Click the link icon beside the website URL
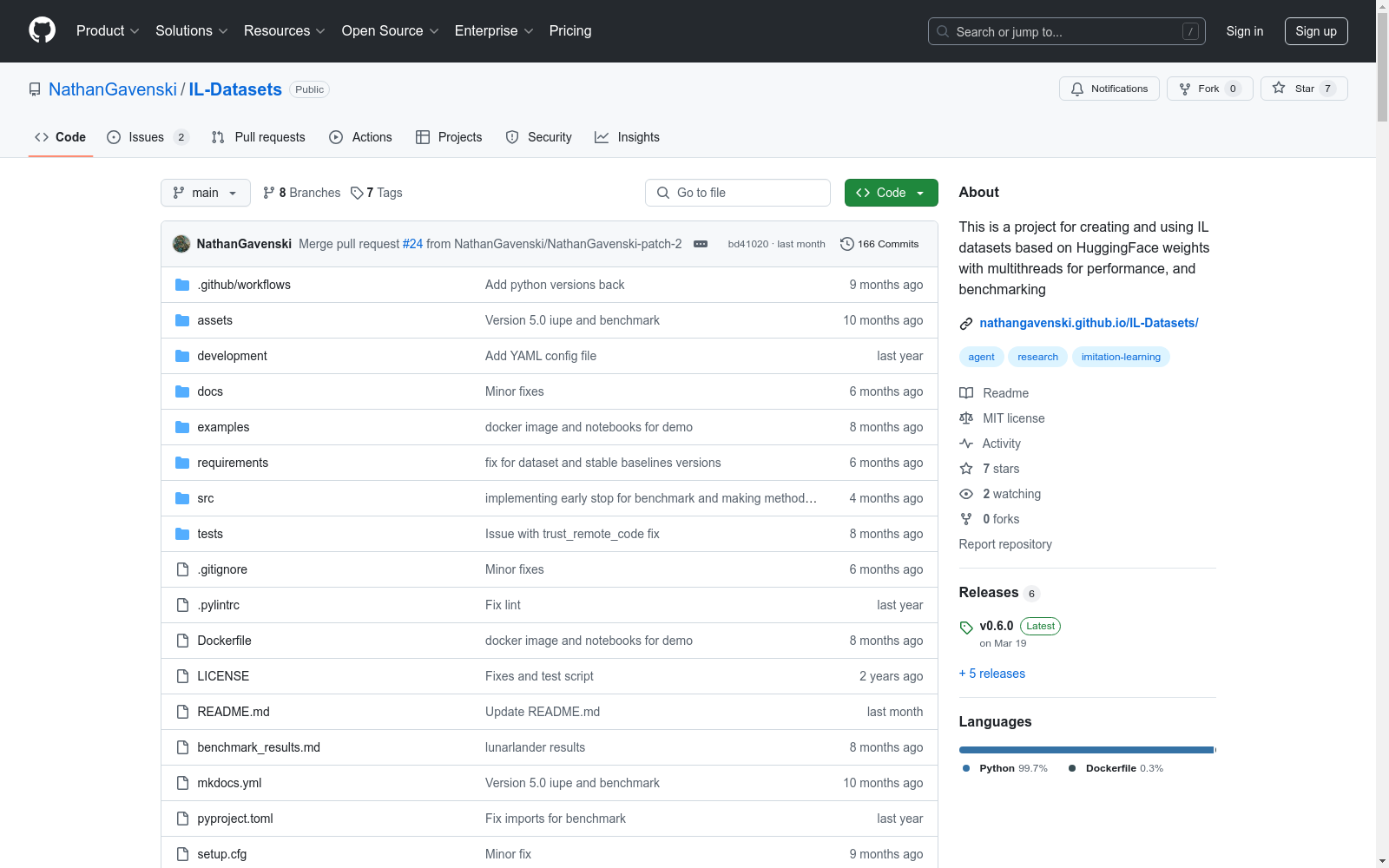 (x=966, y=324)
